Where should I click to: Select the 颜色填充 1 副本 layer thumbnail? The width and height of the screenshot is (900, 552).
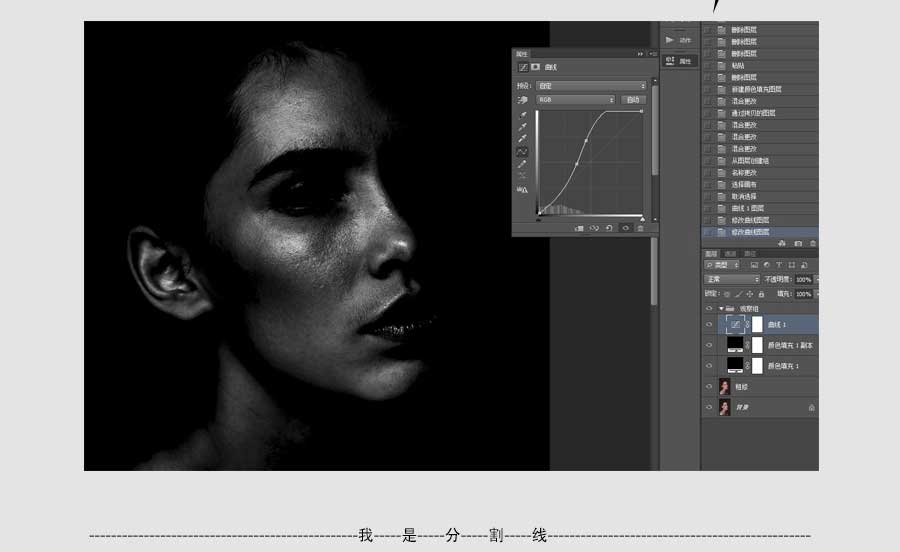(735, 345)
